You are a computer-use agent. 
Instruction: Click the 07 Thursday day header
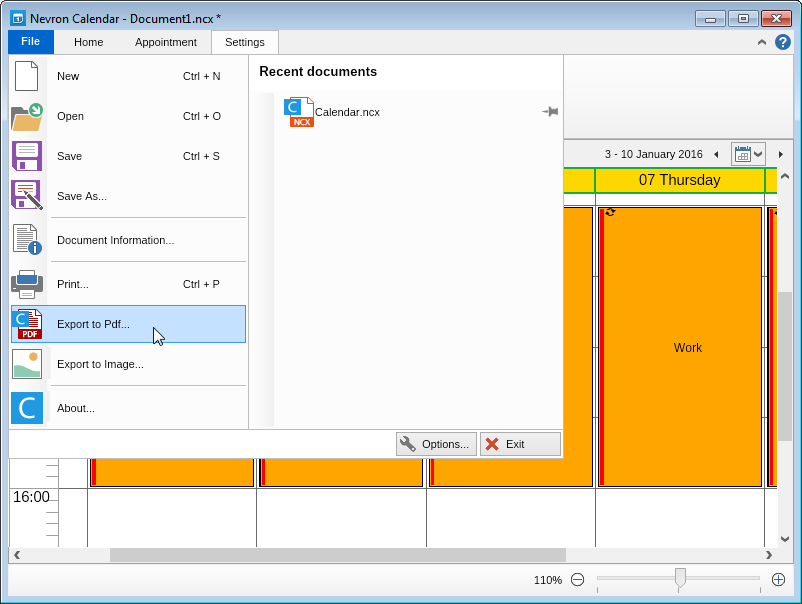(680, 180)
